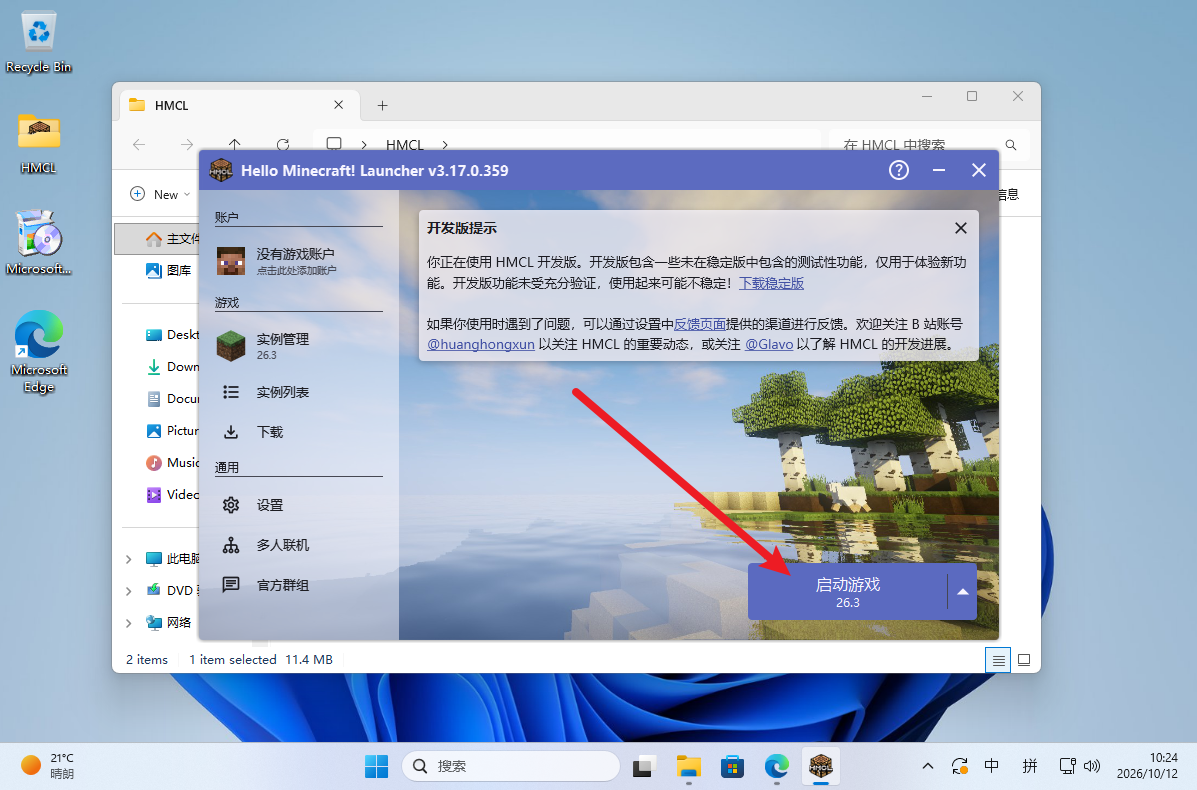Open Task View from the taskbar
This screenshot has width=1197, height=790.
(644, 766)
